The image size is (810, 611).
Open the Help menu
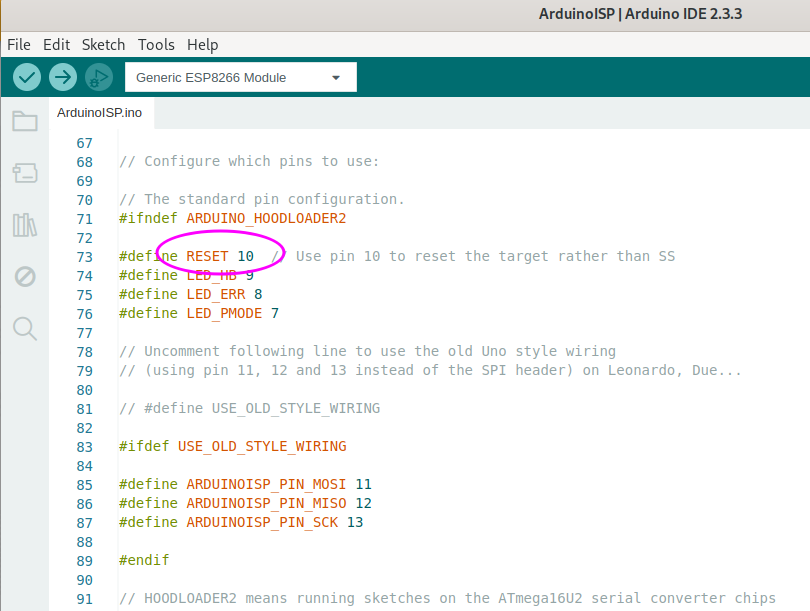[202, 45]
